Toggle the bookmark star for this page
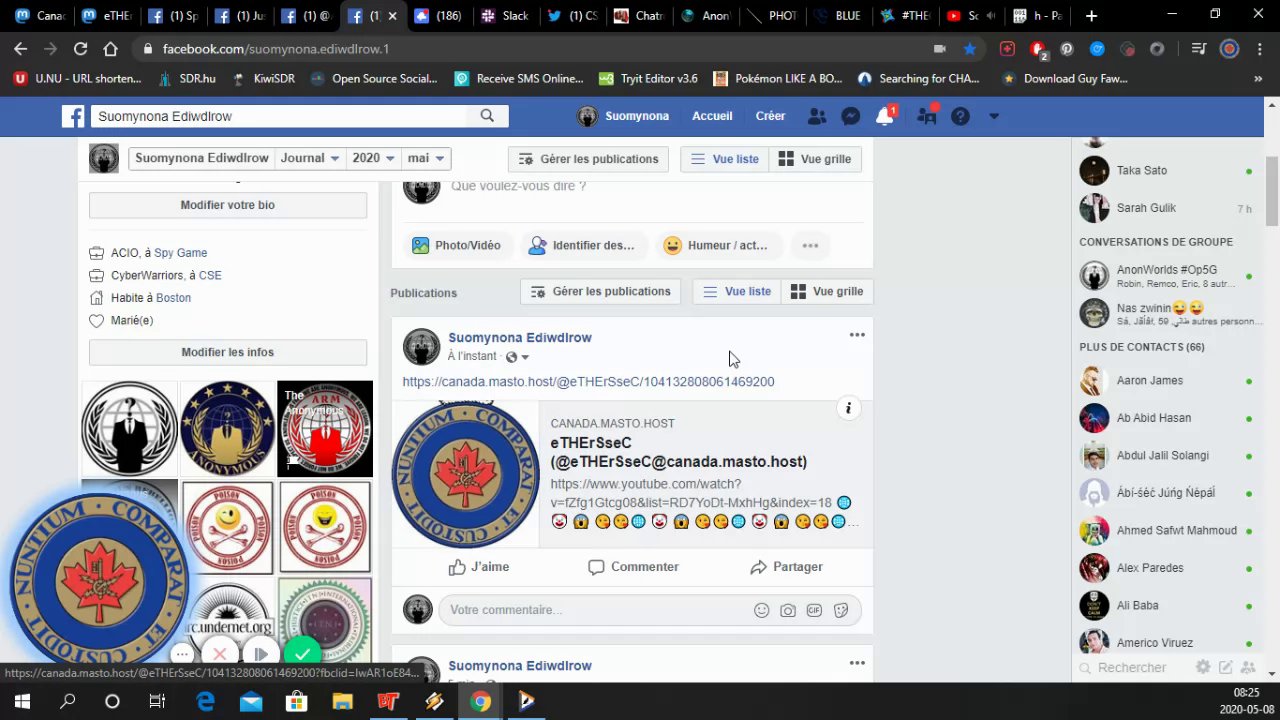1280x720 pixels. 969,48
